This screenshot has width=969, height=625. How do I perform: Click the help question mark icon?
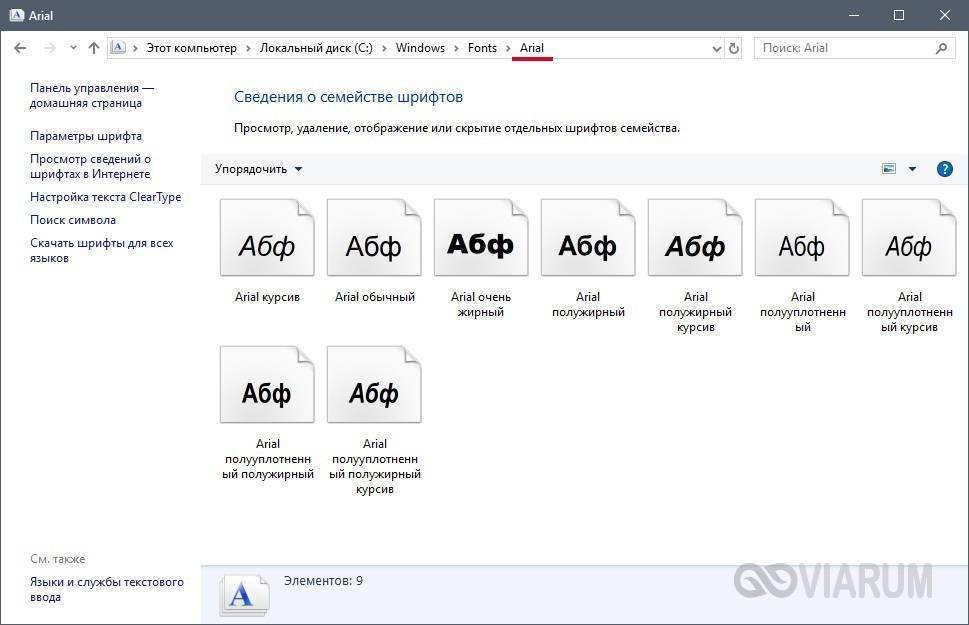click(x=944, y=169)
